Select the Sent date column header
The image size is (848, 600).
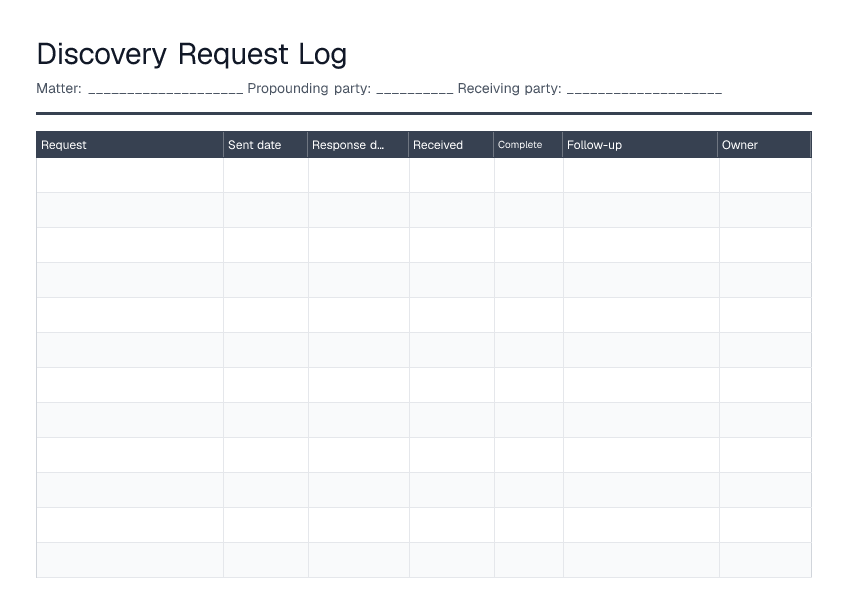[x=266, y=144]
